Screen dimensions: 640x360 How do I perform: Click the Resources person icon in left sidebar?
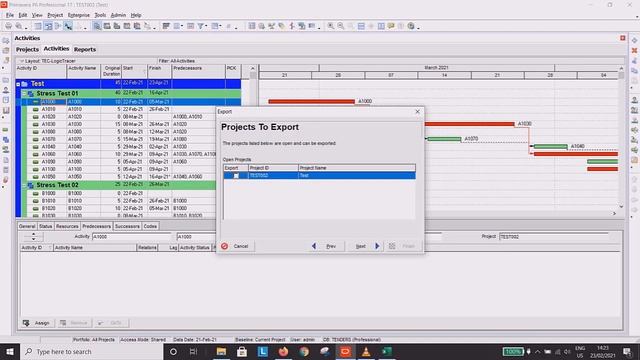(x=6, y=90)
